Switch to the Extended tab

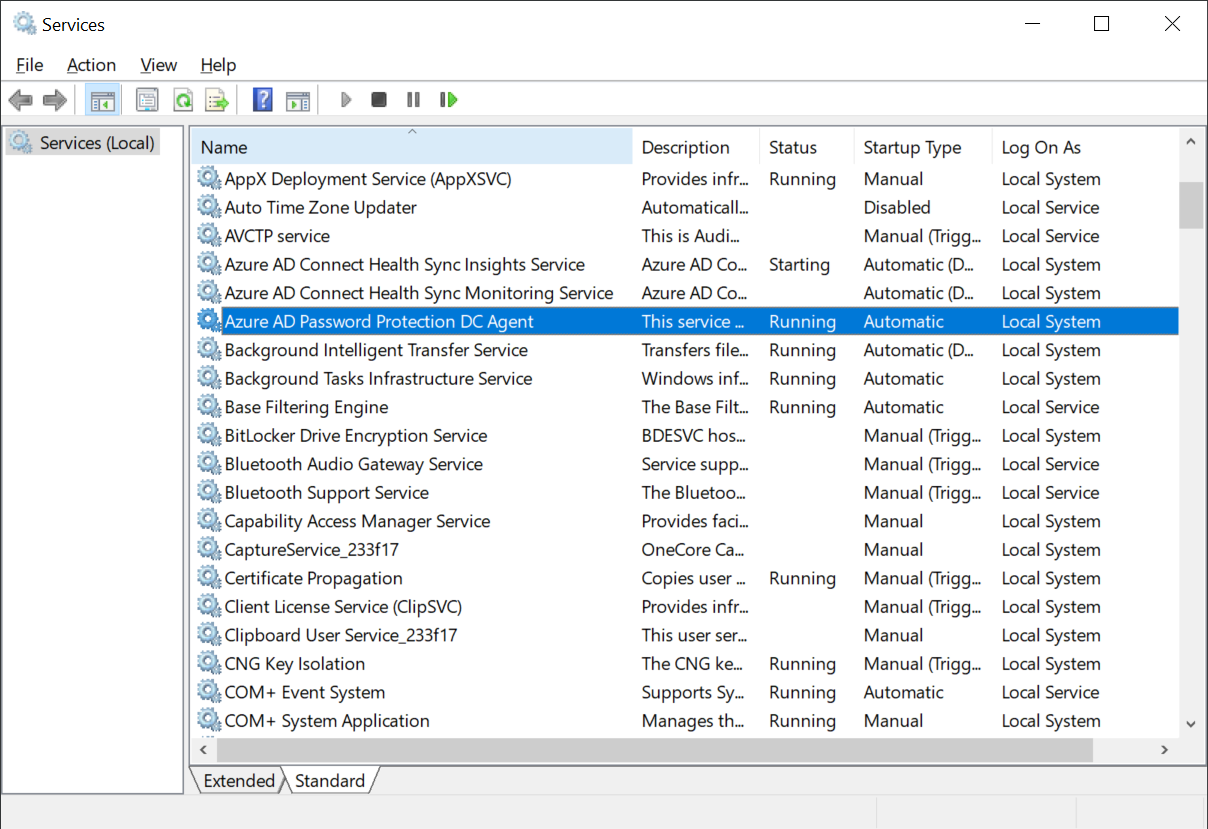click(239, 781)
